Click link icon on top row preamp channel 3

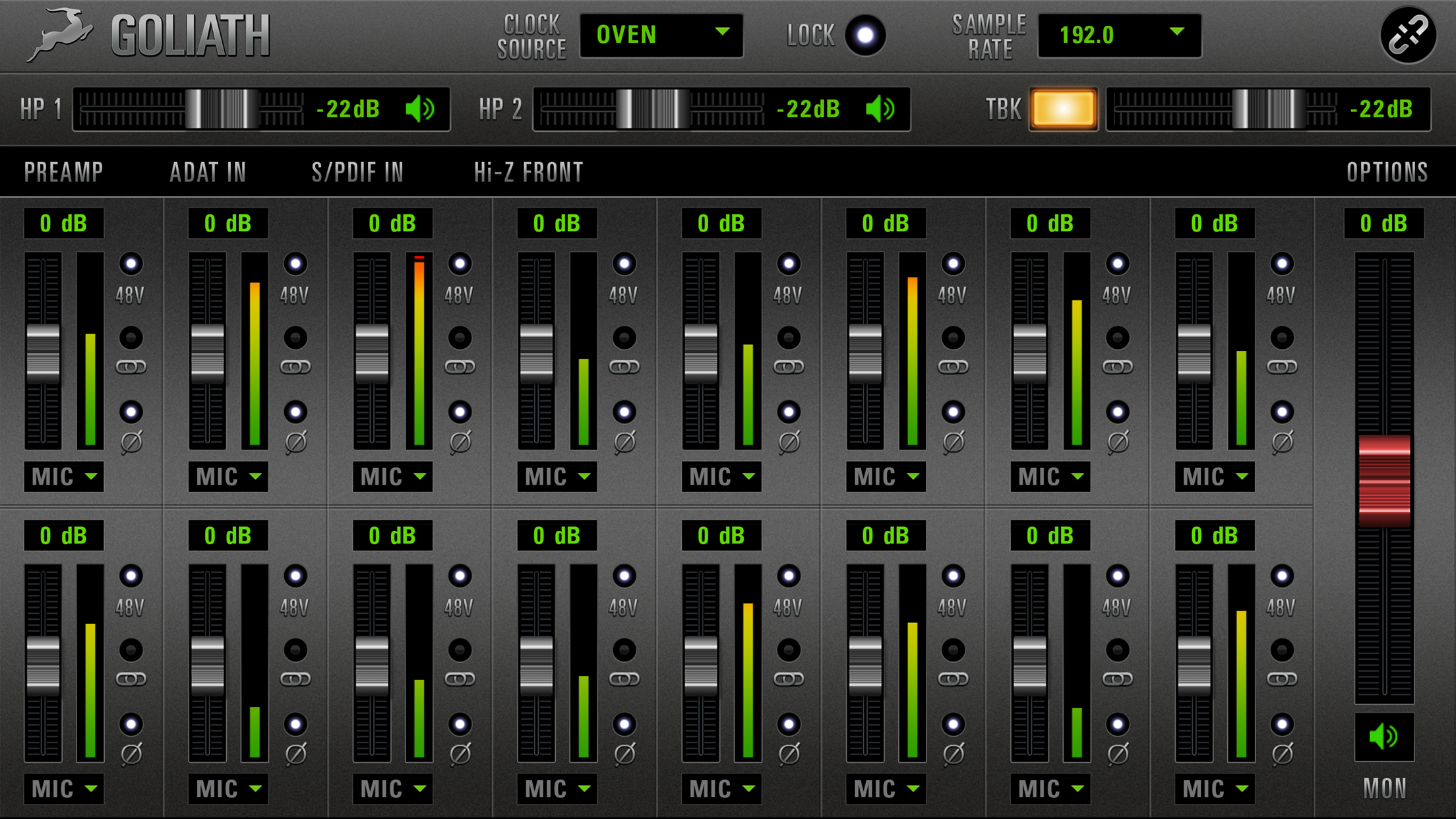(x=460, y=367)
